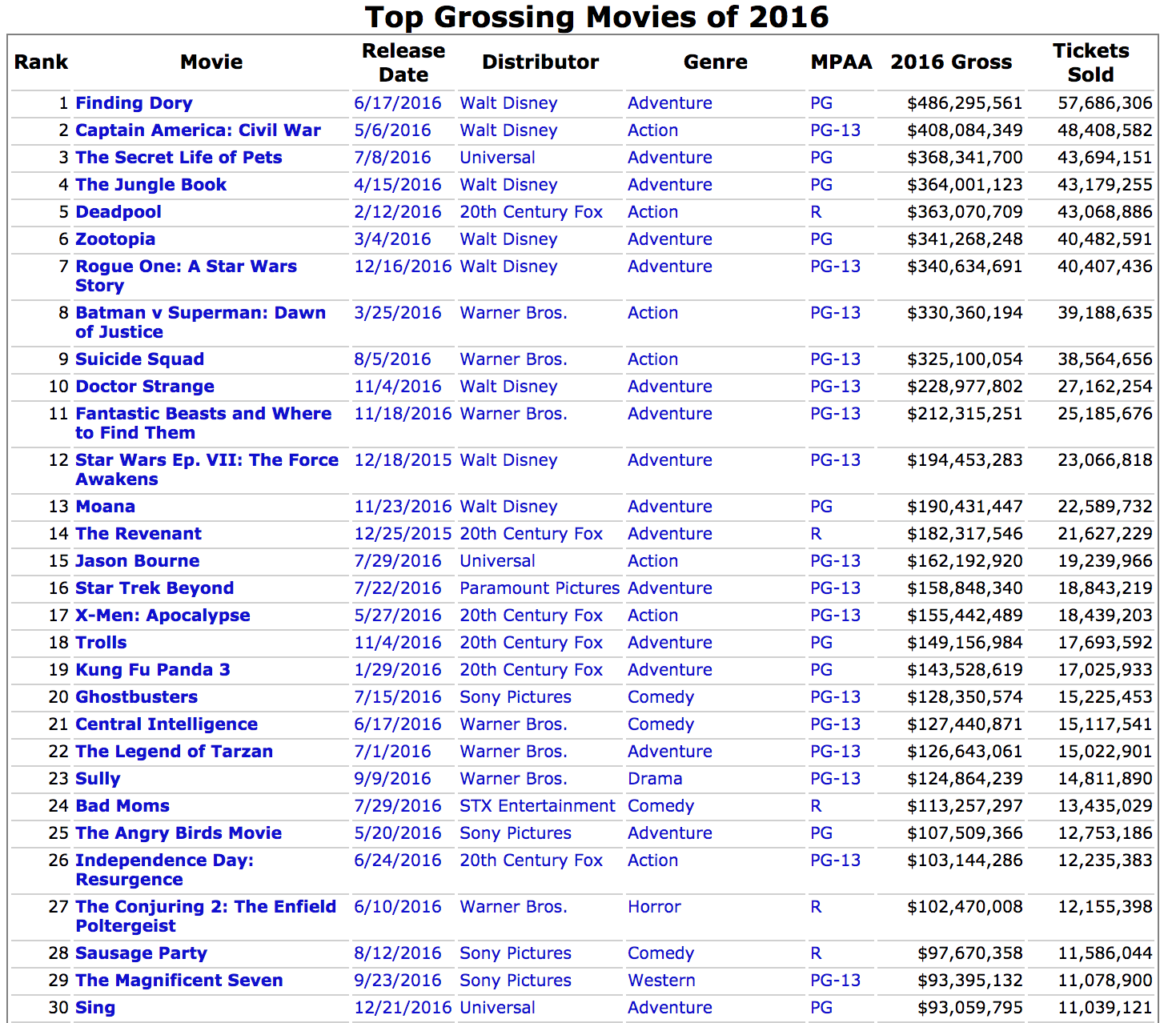Click the Moana title link
1164x1023 pixels.
pos(105,506)
